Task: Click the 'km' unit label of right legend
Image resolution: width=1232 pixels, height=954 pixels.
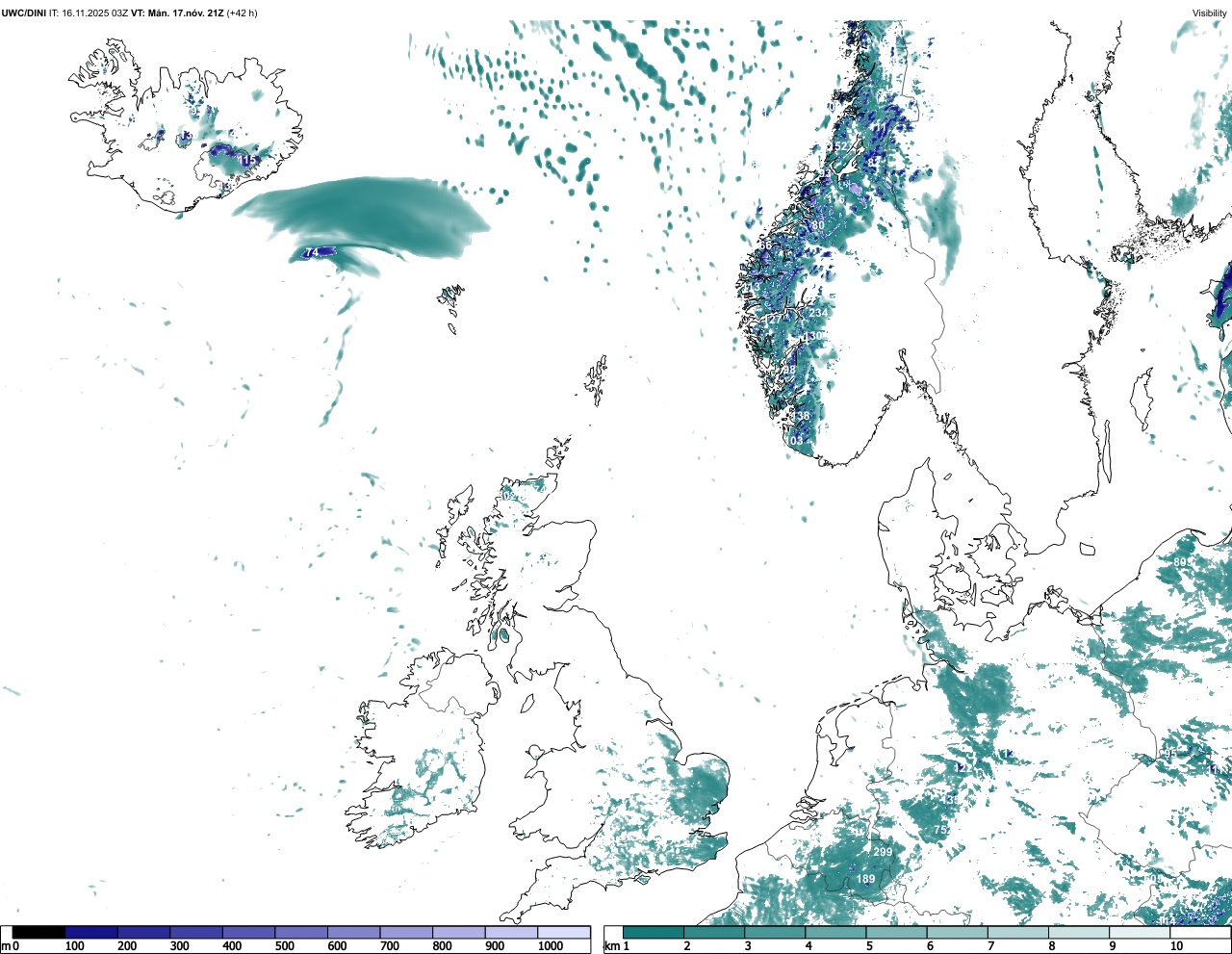Action: [612, 946]
